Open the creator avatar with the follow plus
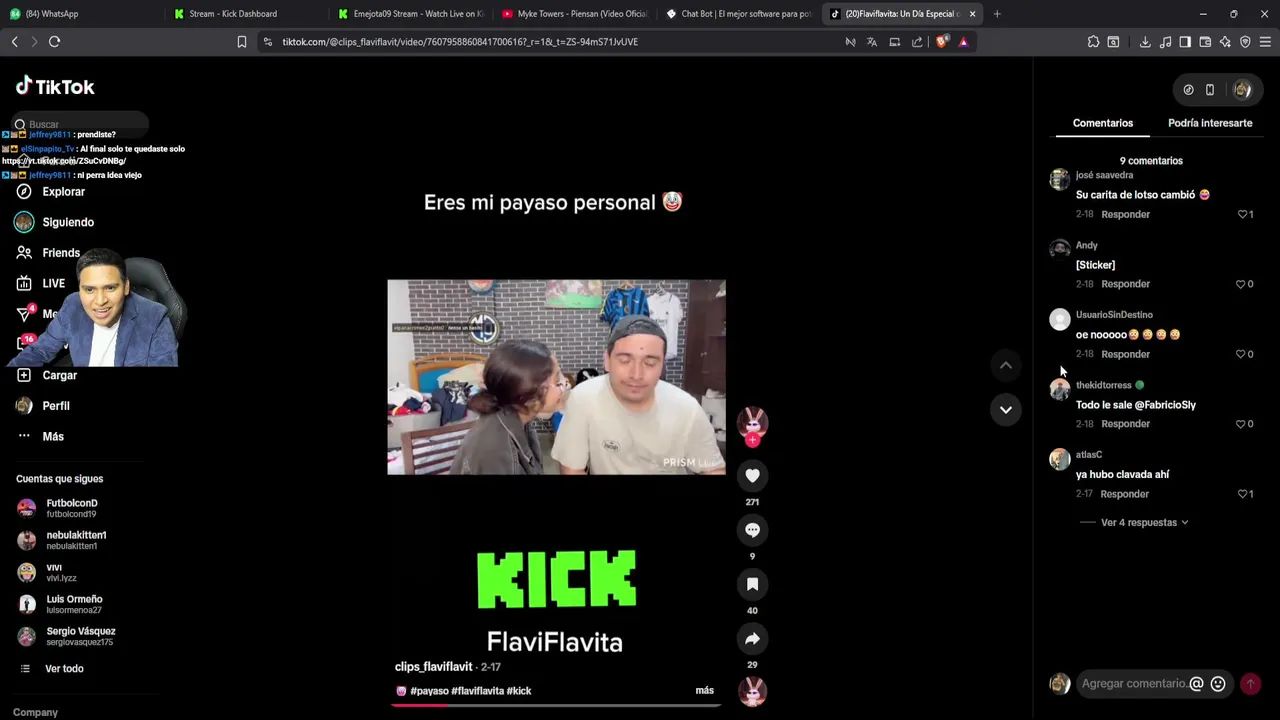Image resolution: width=1280 pixels, height=720 pixels. [752, 425]
